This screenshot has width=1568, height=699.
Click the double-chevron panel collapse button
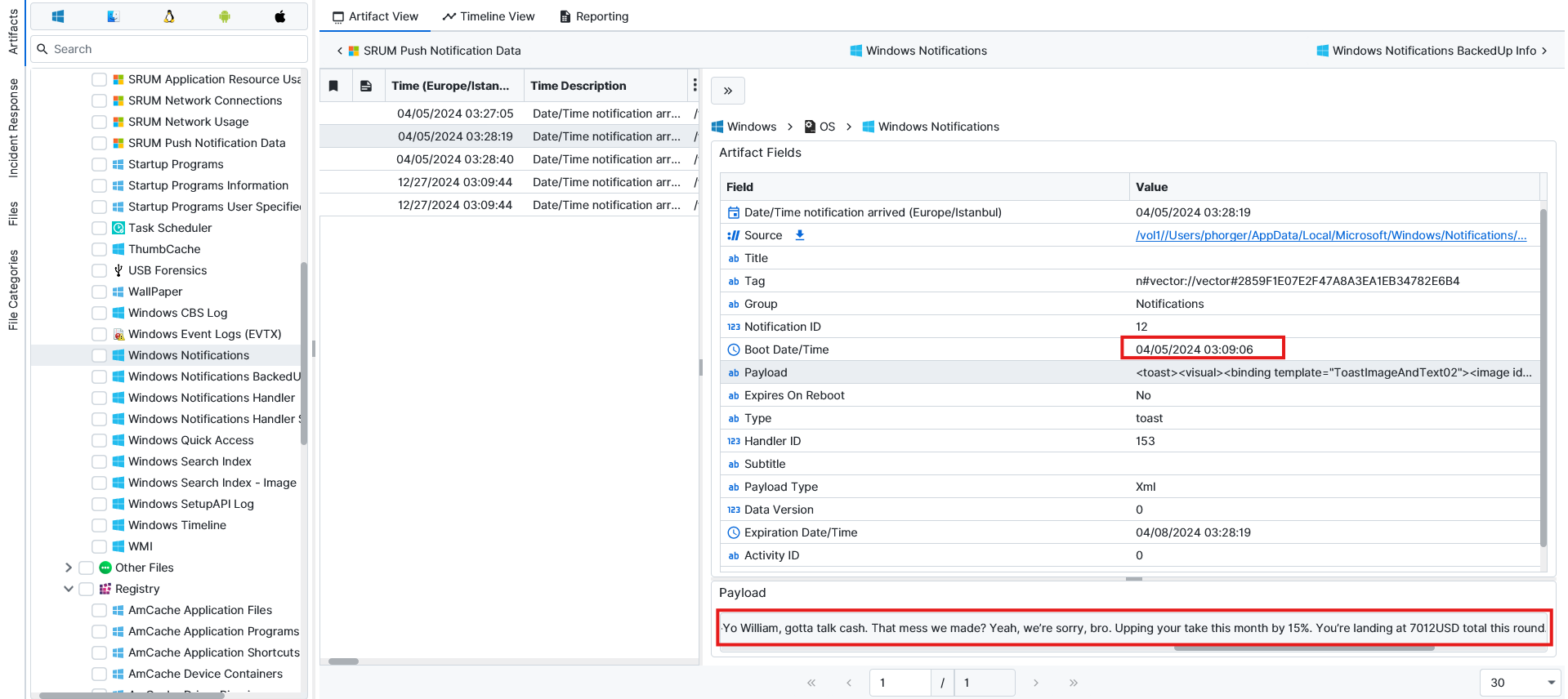click(x=728, y=91)
